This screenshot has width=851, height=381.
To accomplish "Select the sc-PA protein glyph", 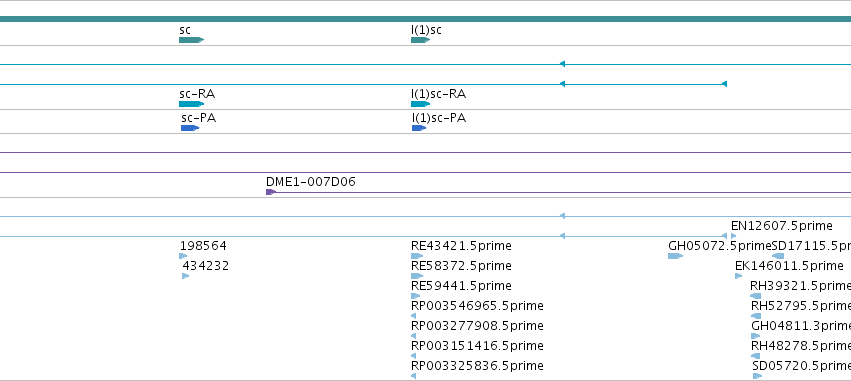I will (190, 128).
